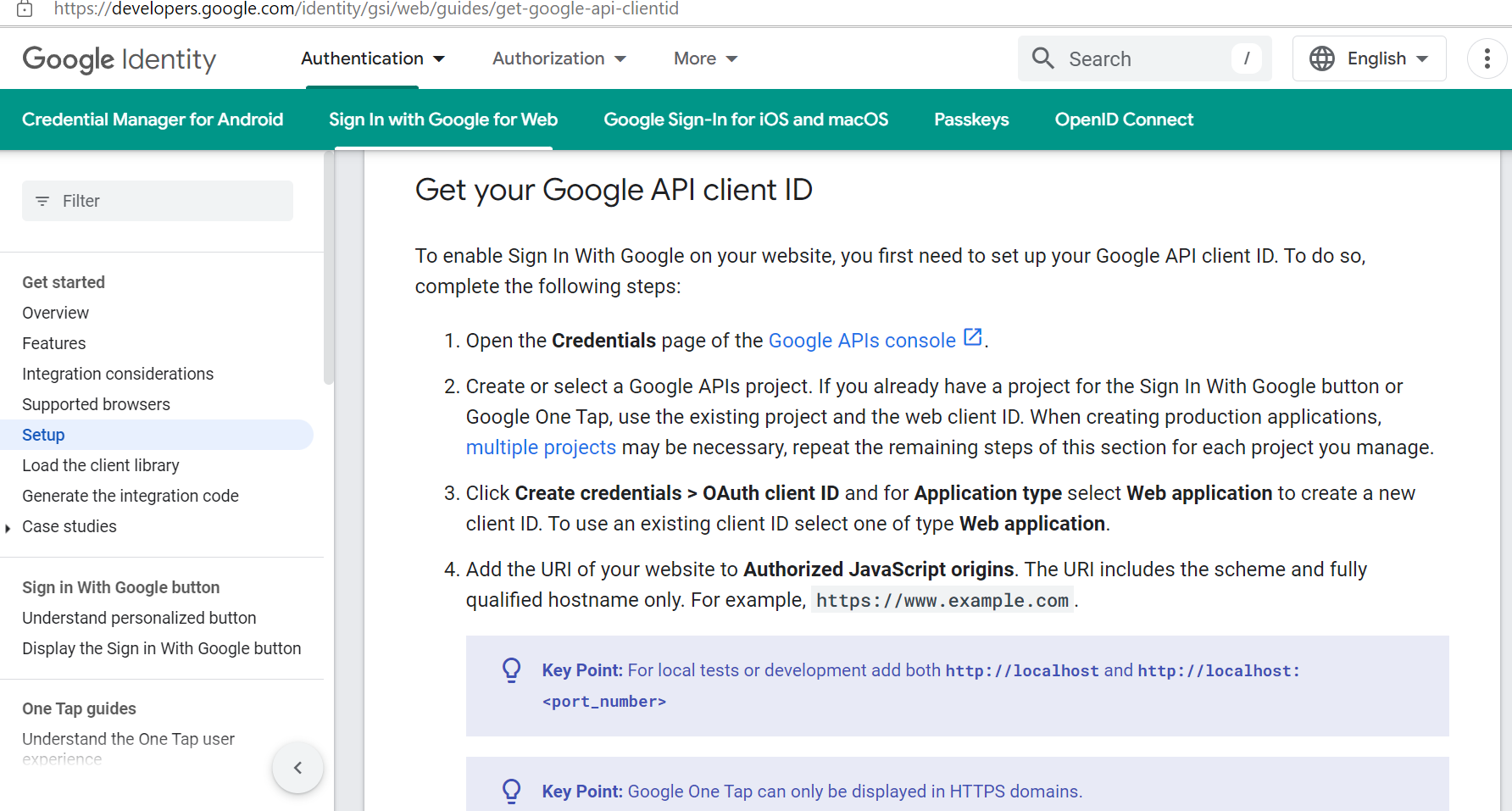Click the Authorized JavaScript origins bold text
This screenshot has height=811, width=1512.
click(879, 569)
